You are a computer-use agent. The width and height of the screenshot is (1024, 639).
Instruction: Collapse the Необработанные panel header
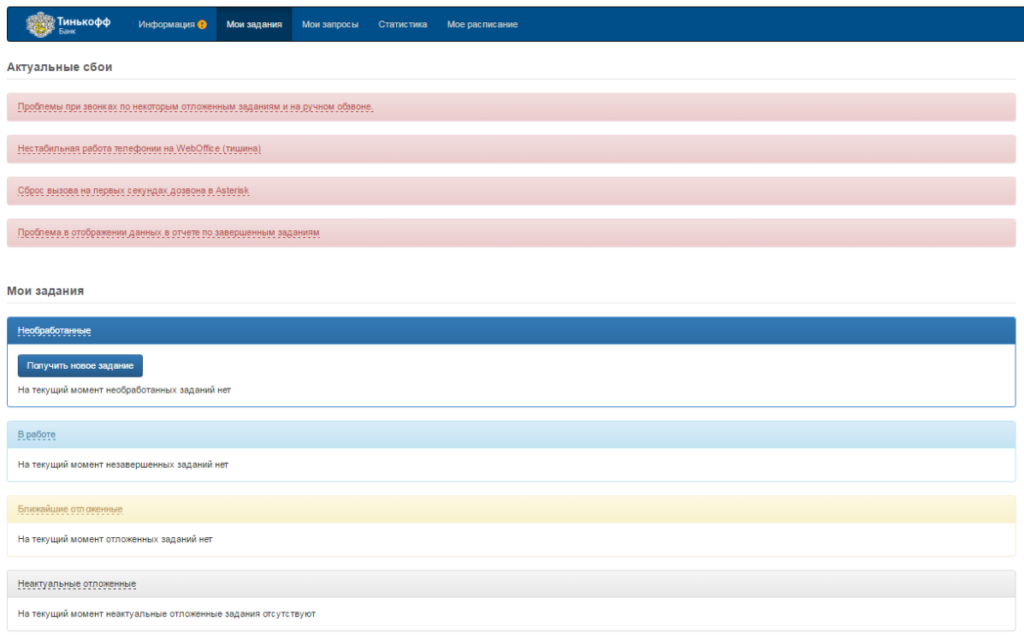click(x=54, y=330)
